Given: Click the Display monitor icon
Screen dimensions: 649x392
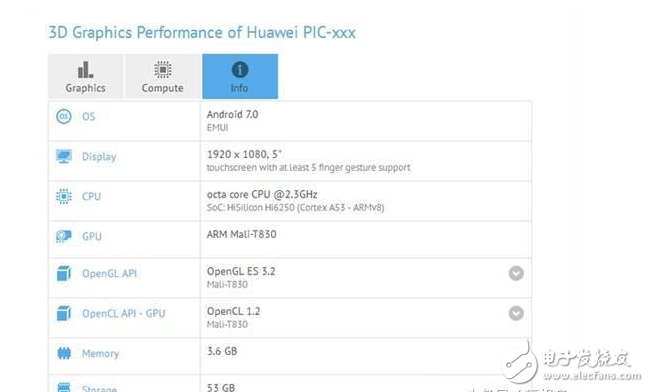Looking at the screenshot, I should pos(64,156).
